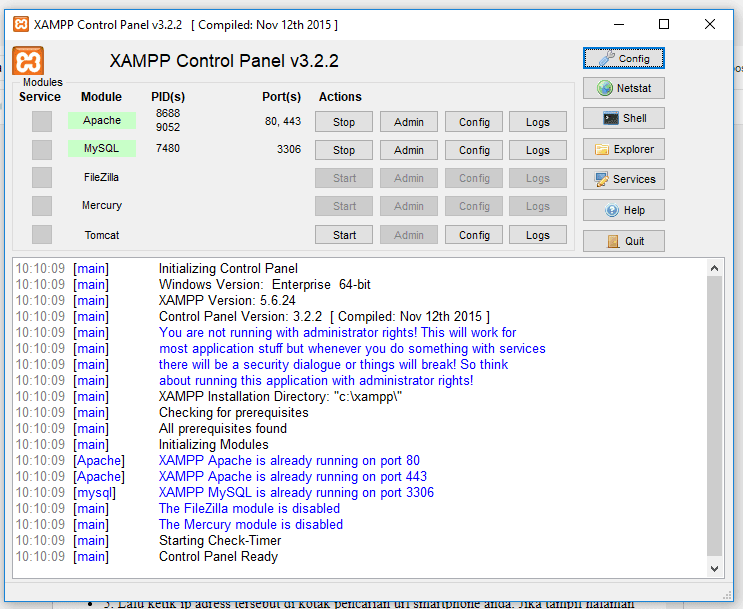
Task: Open the Apache Logs menu
Action: [538, 122]
